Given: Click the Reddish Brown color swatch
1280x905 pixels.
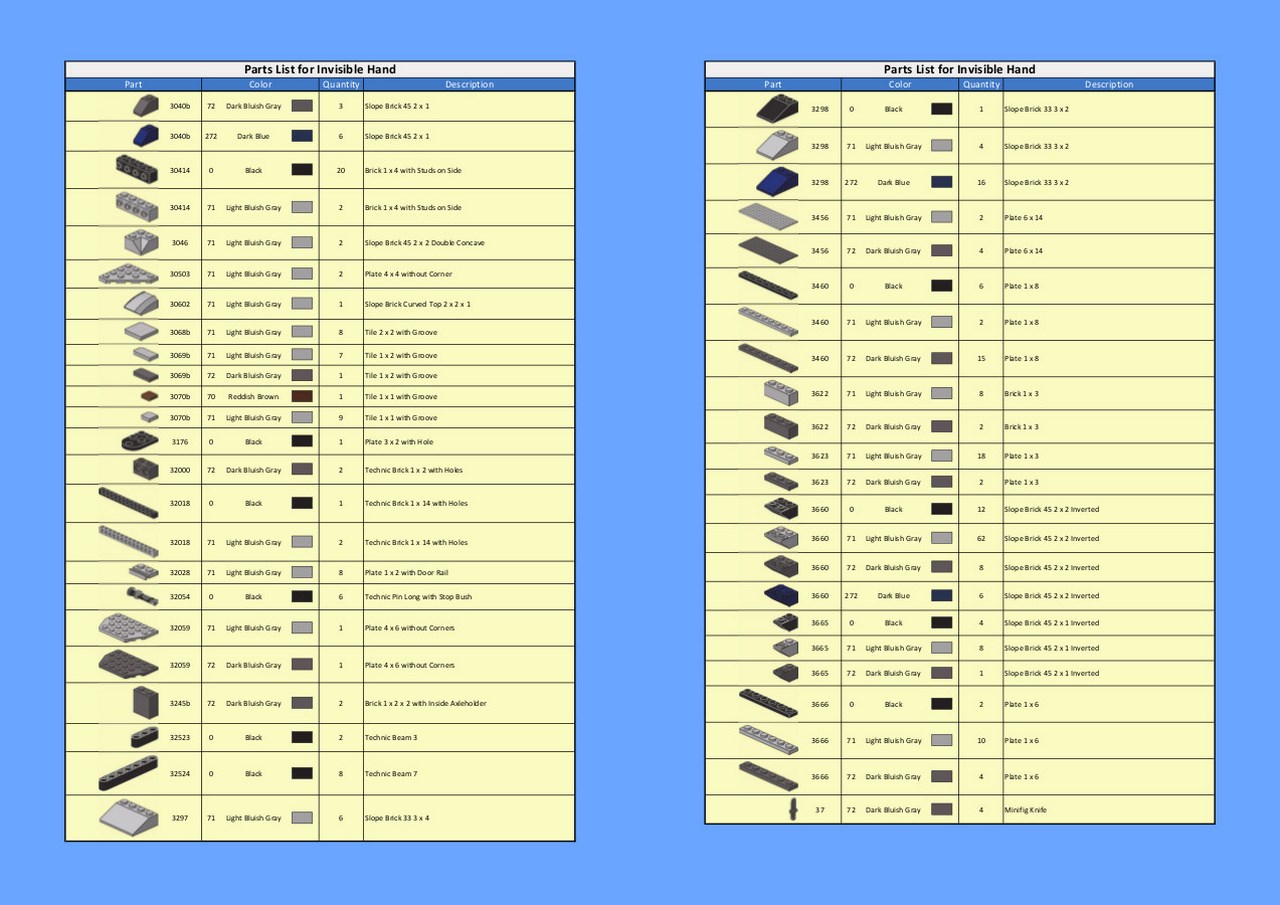Looking at the screenshot, I should tap(302, 396).
